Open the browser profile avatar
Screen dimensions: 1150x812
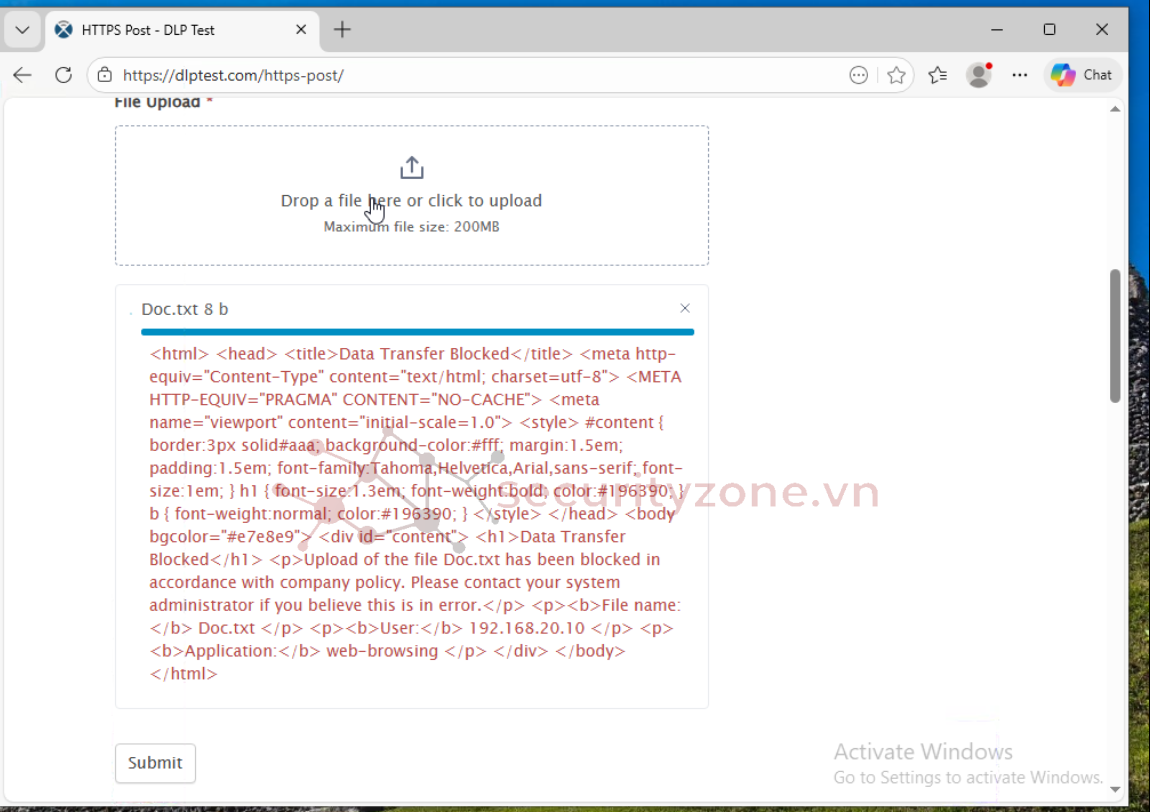(x=978, y=75)
